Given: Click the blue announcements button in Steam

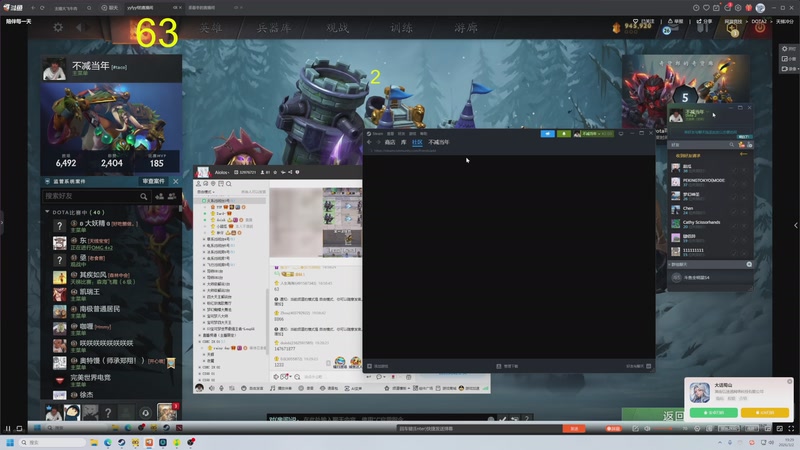Looking at the screenshot, I should pyautogui.click(x=547, y=134).
